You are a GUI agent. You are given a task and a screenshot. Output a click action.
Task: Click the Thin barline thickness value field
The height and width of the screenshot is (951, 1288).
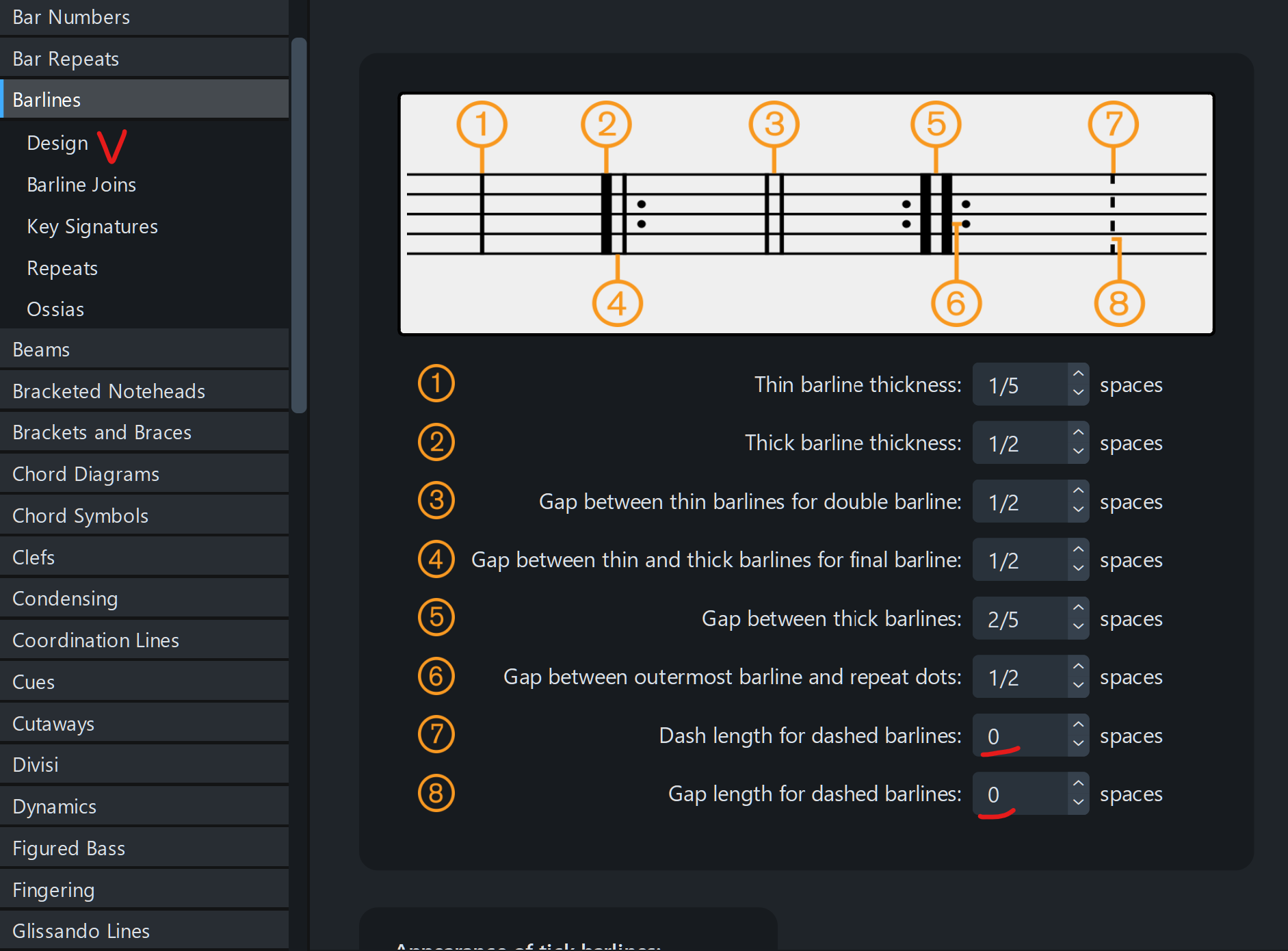[x=1019, y=385]
